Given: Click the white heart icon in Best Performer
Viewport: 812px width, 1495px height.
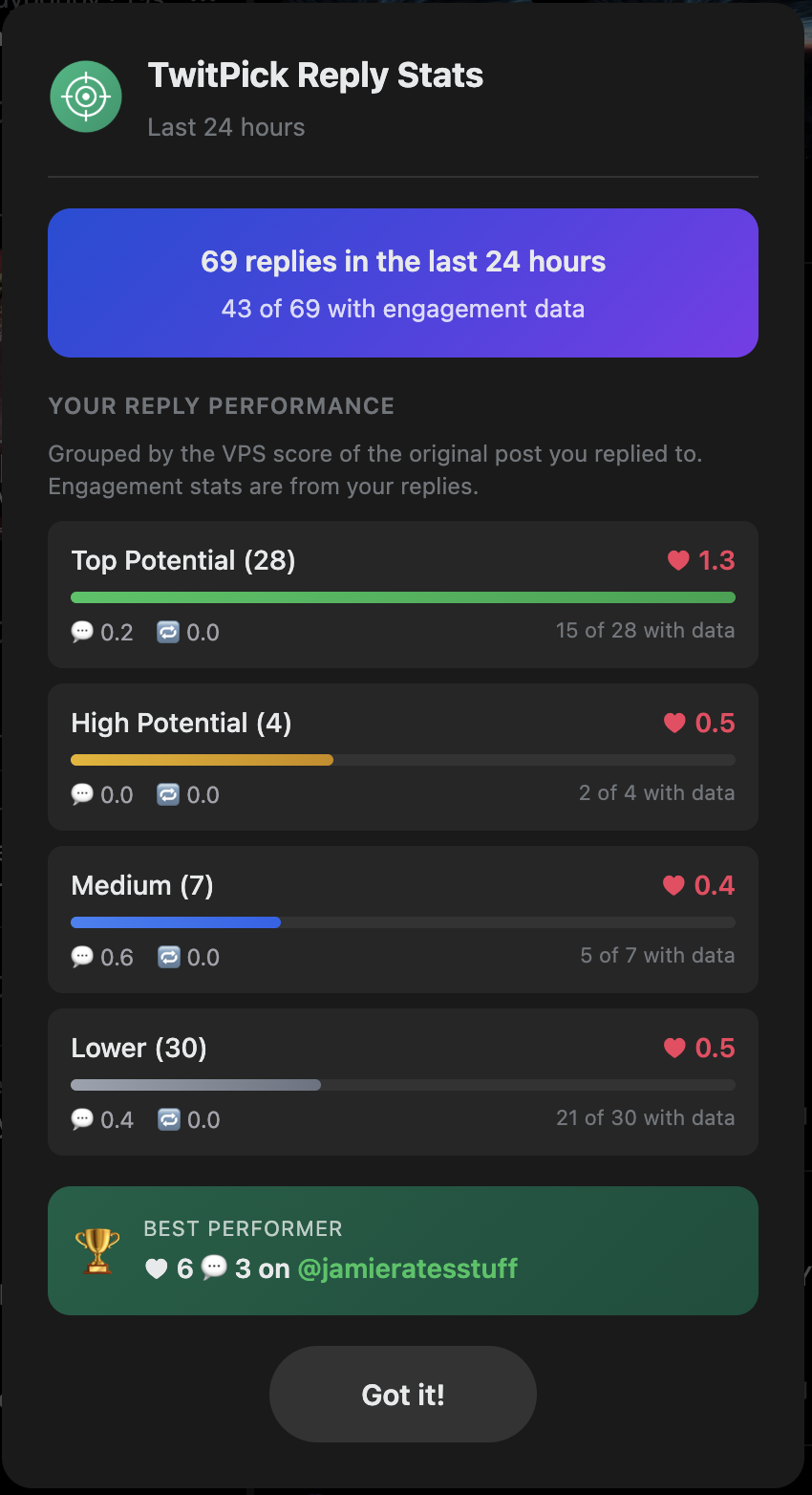Looking at the screenshot, I should (x=156, y=1269).
